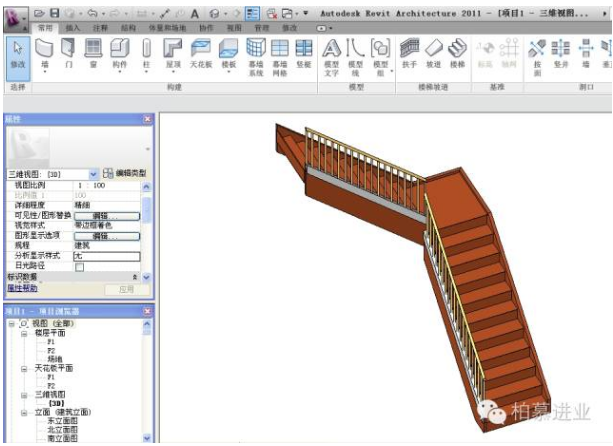Select the 天花板 (Ceiling) tool

pos(201,54)
